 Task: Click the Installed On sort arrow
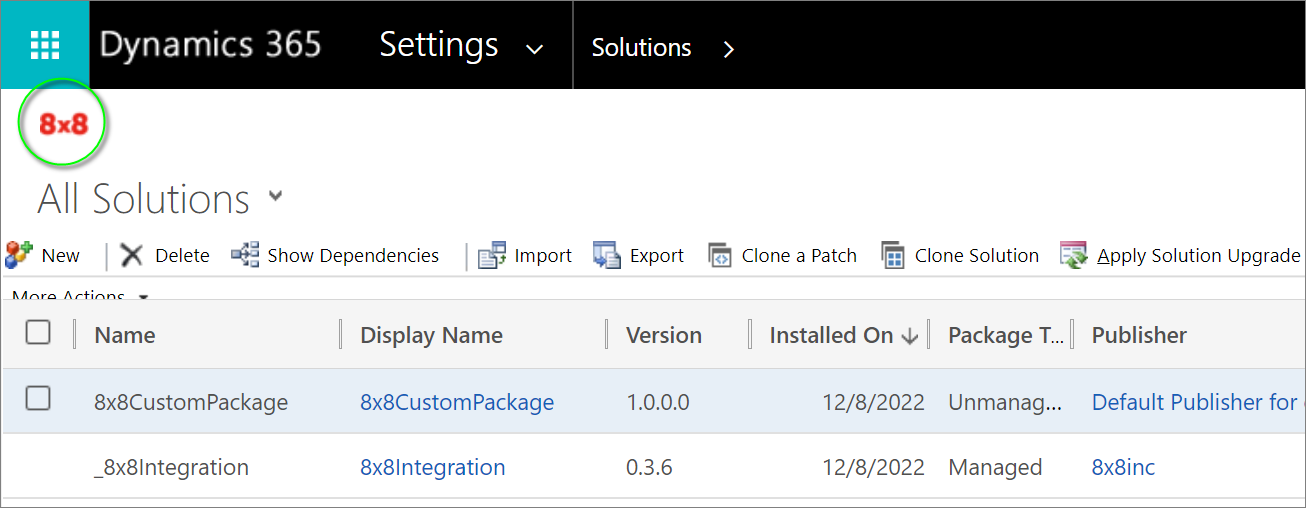click(910, 336)
